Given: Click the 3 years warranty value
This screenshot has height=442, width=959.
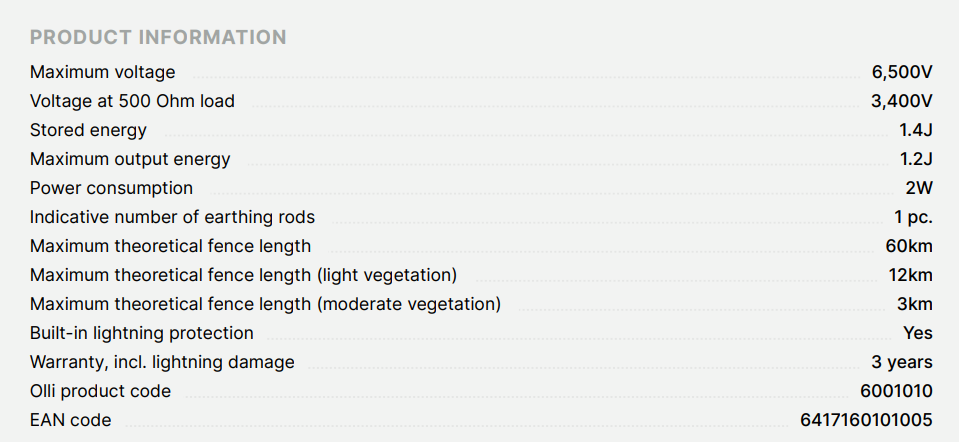Looking at the screenshot, I should [901, 362].
